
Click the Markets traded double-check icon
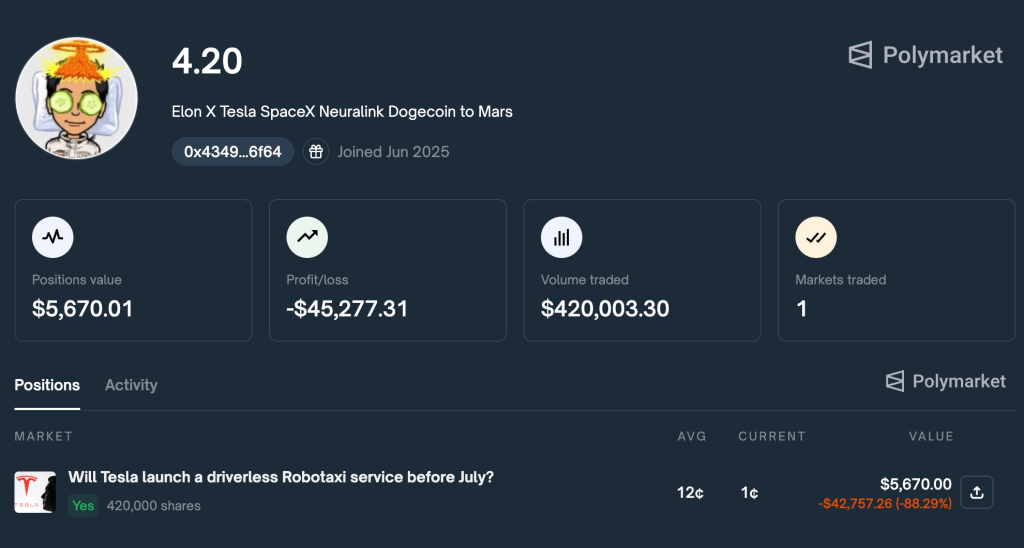pyautogui.click(x=816, y=237)
